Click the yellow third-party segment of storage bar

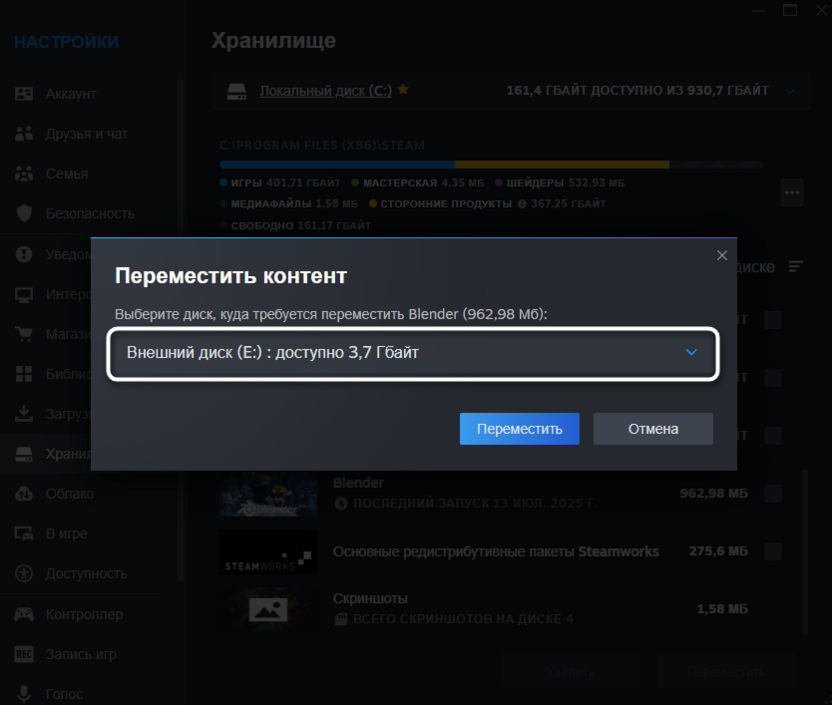[x=562, y=164]
